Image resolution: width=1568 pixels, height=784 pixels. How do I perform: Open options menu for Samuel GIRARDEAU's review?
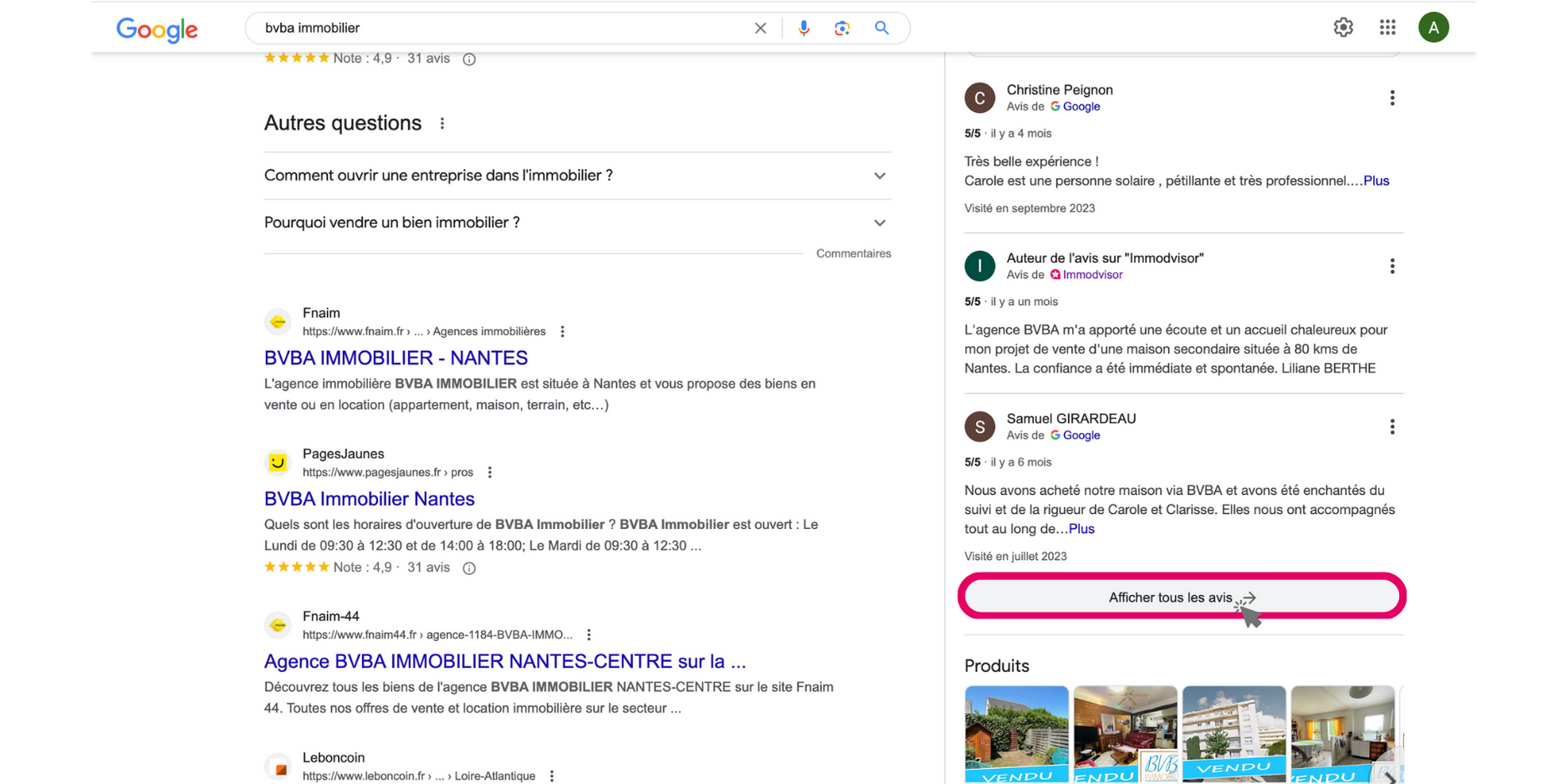(x=1392, y=427)
